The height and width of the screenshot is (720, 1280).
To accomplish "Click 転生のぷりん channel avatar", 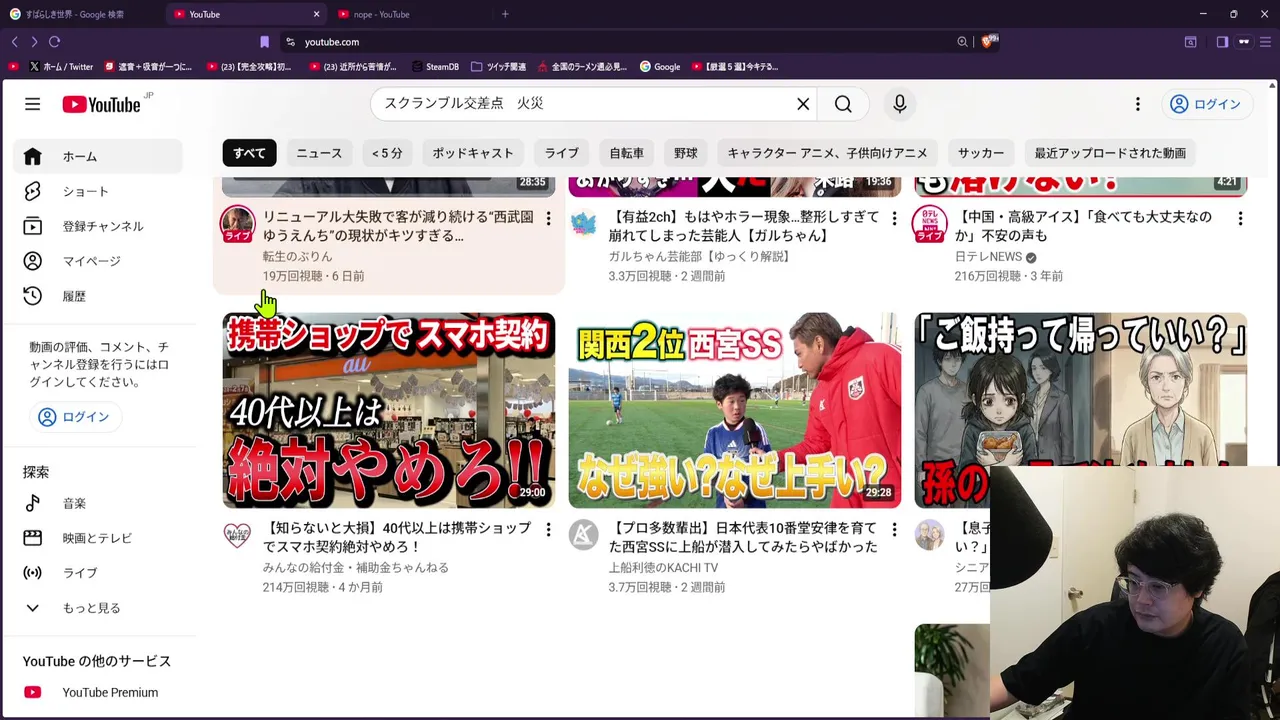I will tap(237, 224).
